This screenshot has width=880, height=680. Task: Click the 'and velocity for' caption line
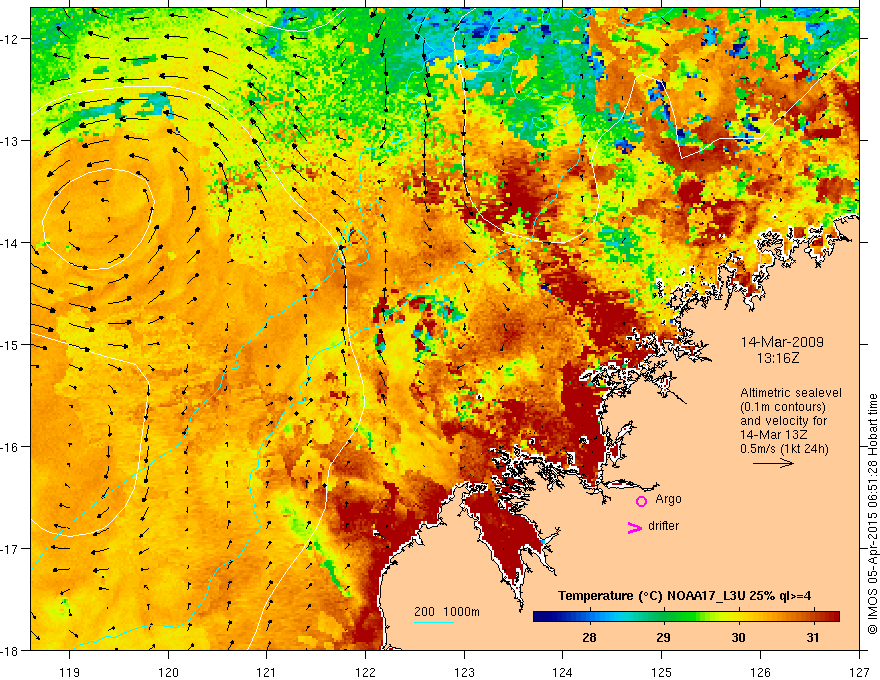[x=783, y=421]
